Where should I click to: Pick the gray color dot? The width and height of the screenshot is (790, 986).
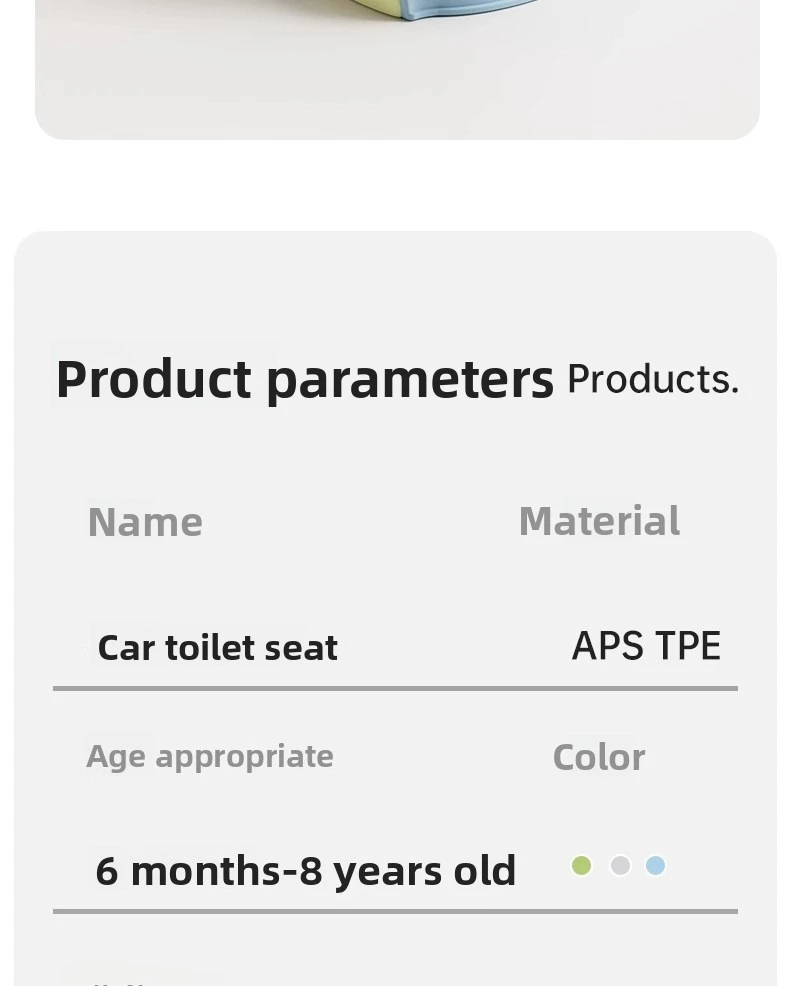point(620,866)
